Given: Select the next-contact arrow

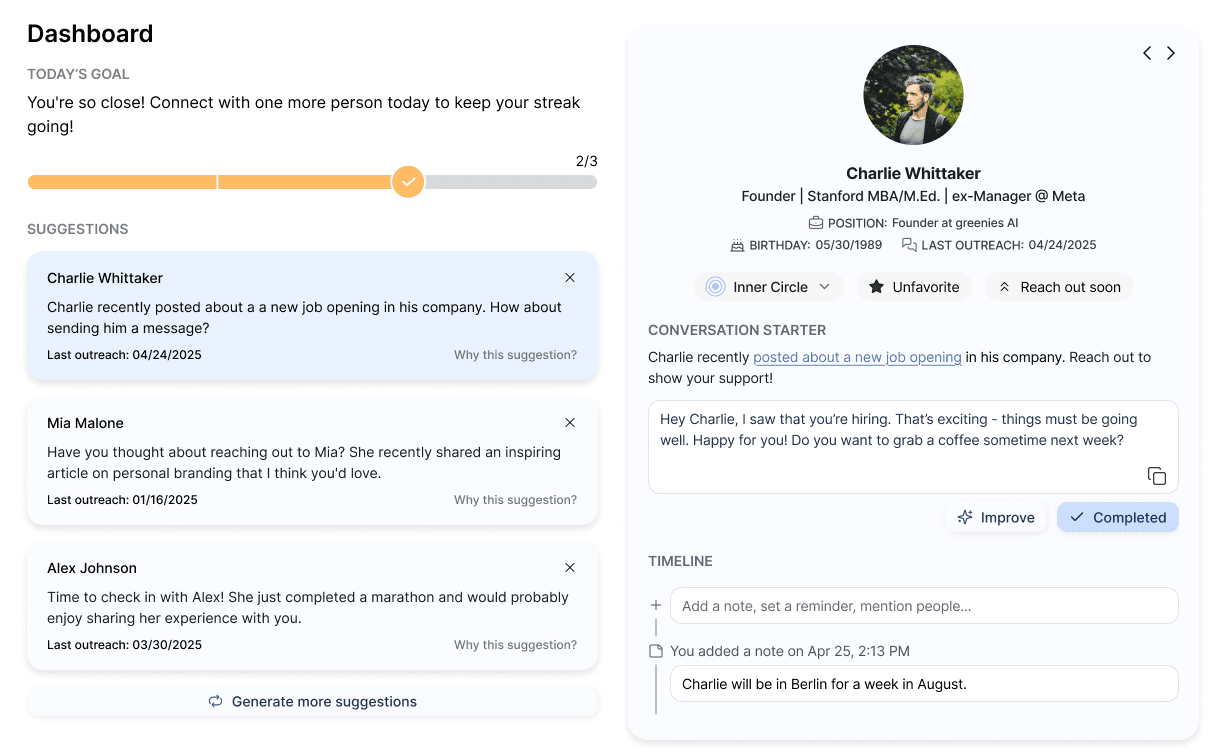Looking at the screenshot, I should click(1171, 53).
